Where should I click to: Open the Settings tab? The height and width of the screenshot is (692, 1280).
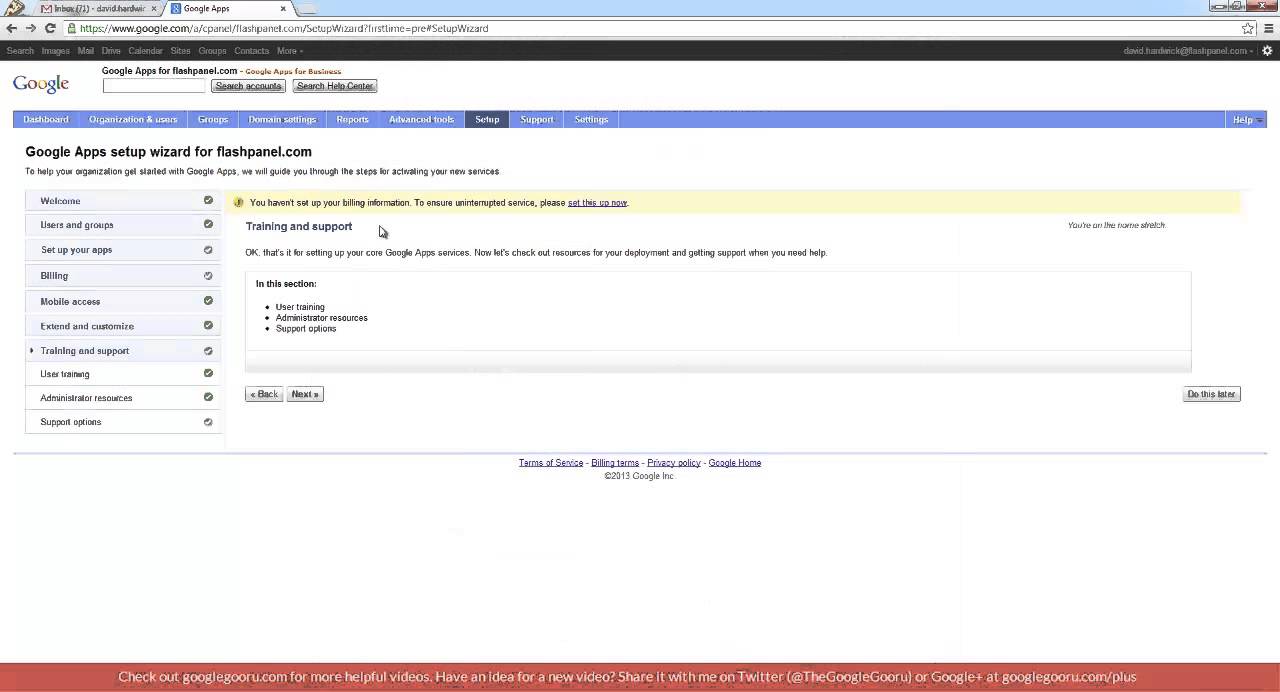point(591,119)
